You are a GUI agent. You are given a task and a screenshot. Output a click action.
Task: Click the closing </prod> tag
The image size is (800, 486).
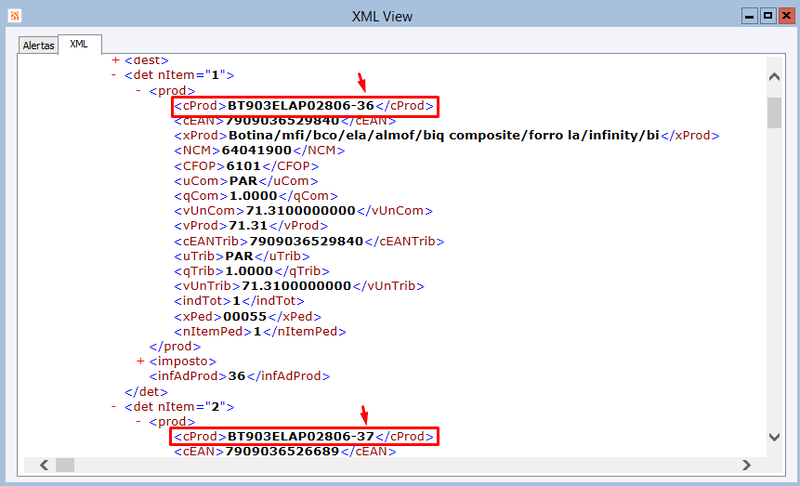(175, 346)
